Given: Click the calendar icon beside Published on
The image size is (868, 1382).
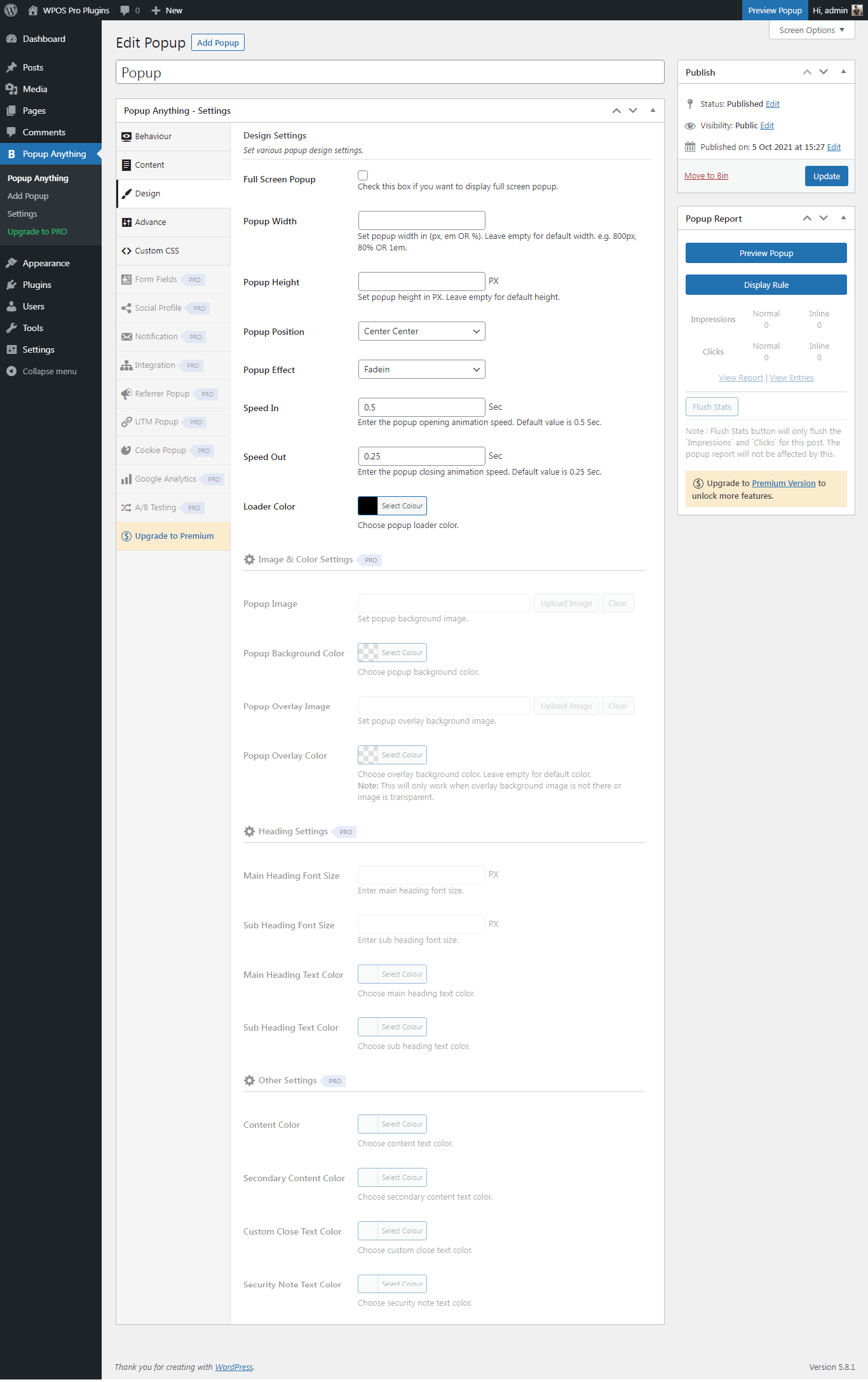Looking at the screenshot, I should pyautogui.click(x=690, y=147).
